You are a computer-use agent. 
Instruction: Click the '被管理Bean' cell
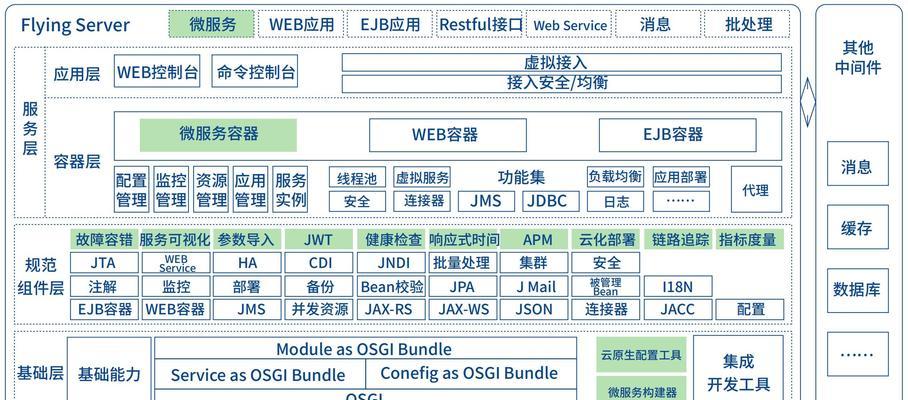[606, 287]
